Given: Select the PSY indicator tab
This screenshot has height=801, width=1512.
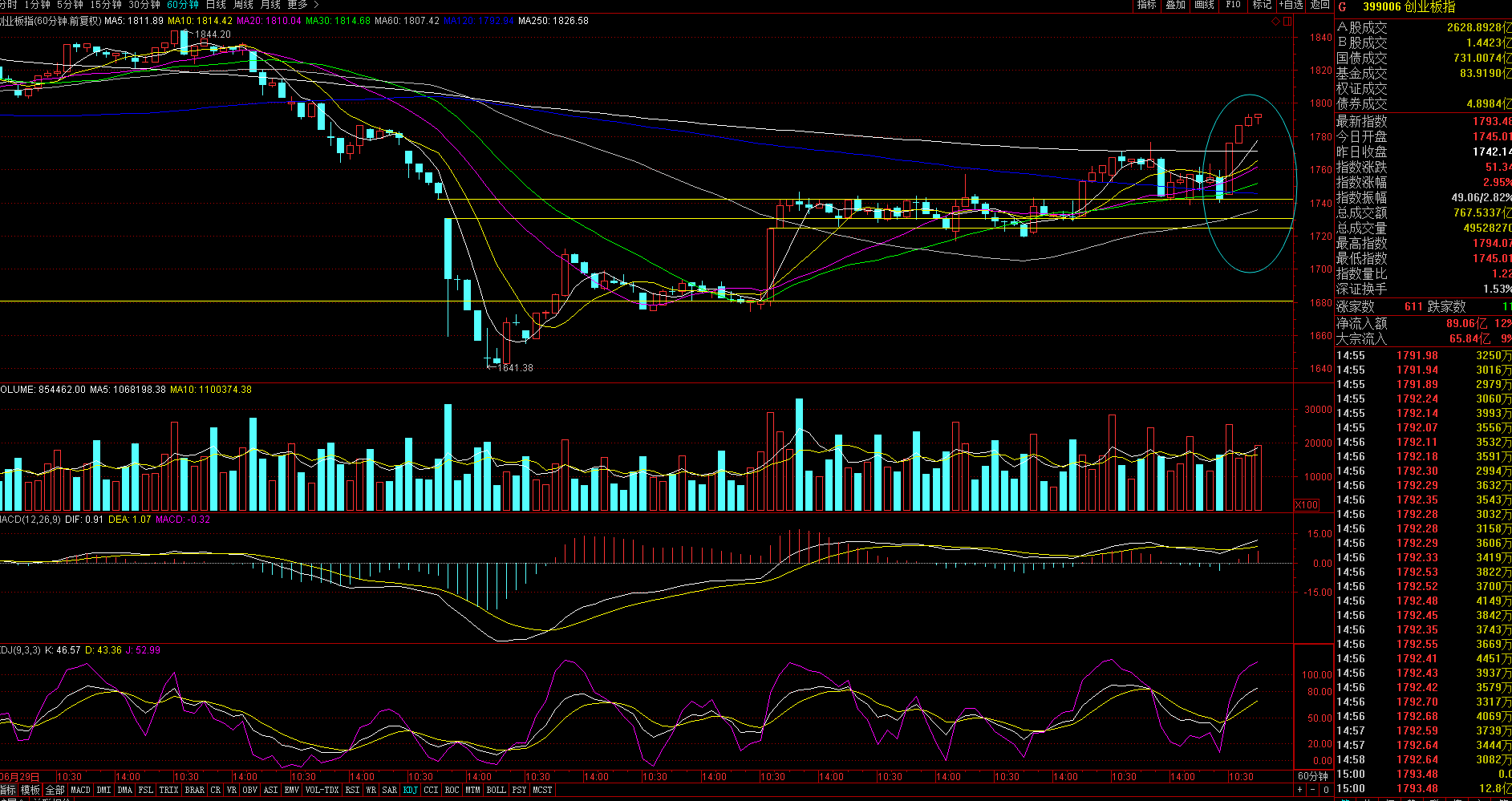Looking at the screenshot, I should 519,790.
